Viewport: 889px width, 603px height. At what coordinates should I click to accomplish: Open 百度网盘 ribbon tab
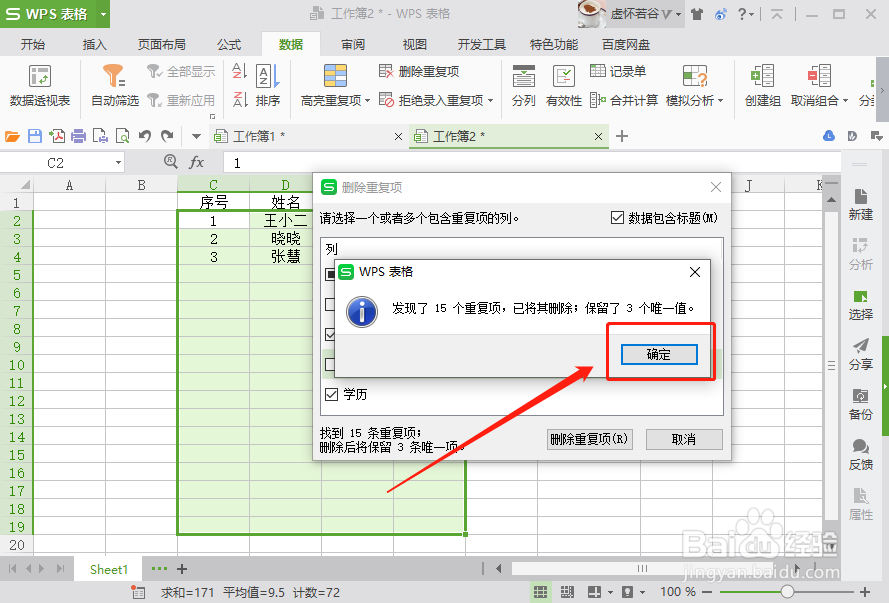coord(626,44)
